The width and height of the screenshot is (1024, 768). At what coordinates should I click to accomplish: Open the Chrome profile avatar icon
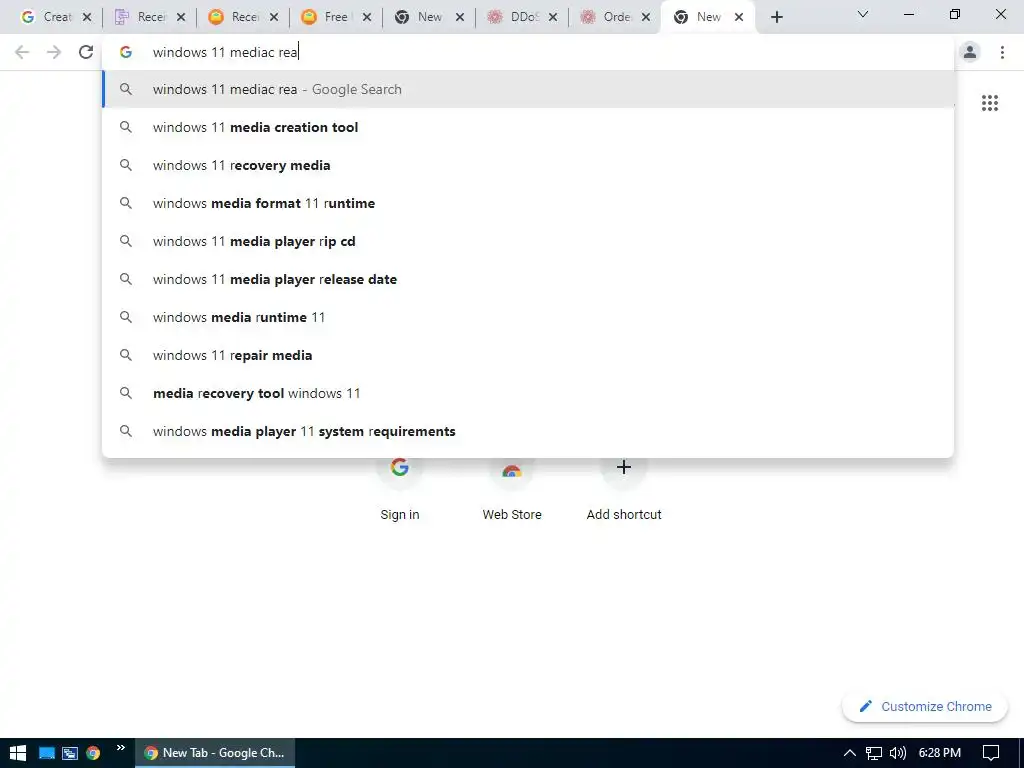point(970,52)
